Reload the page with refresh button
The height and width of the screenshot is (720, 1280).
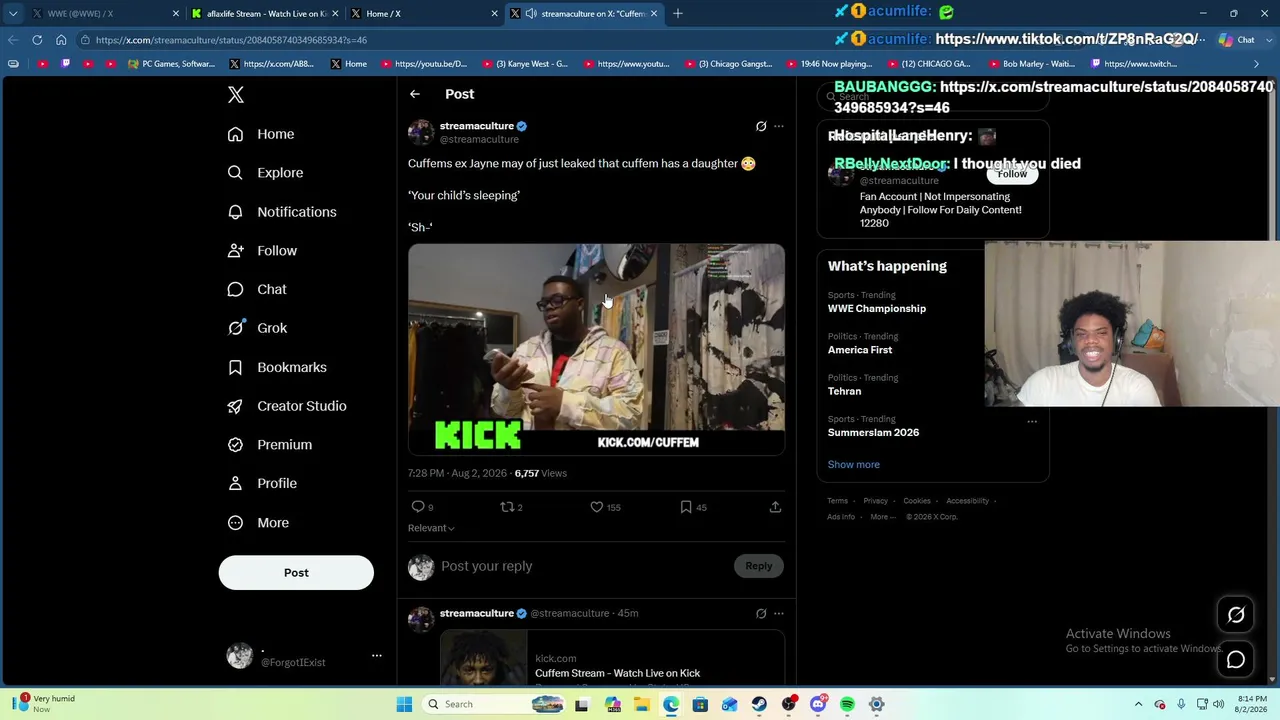click(x=37, y=40)
